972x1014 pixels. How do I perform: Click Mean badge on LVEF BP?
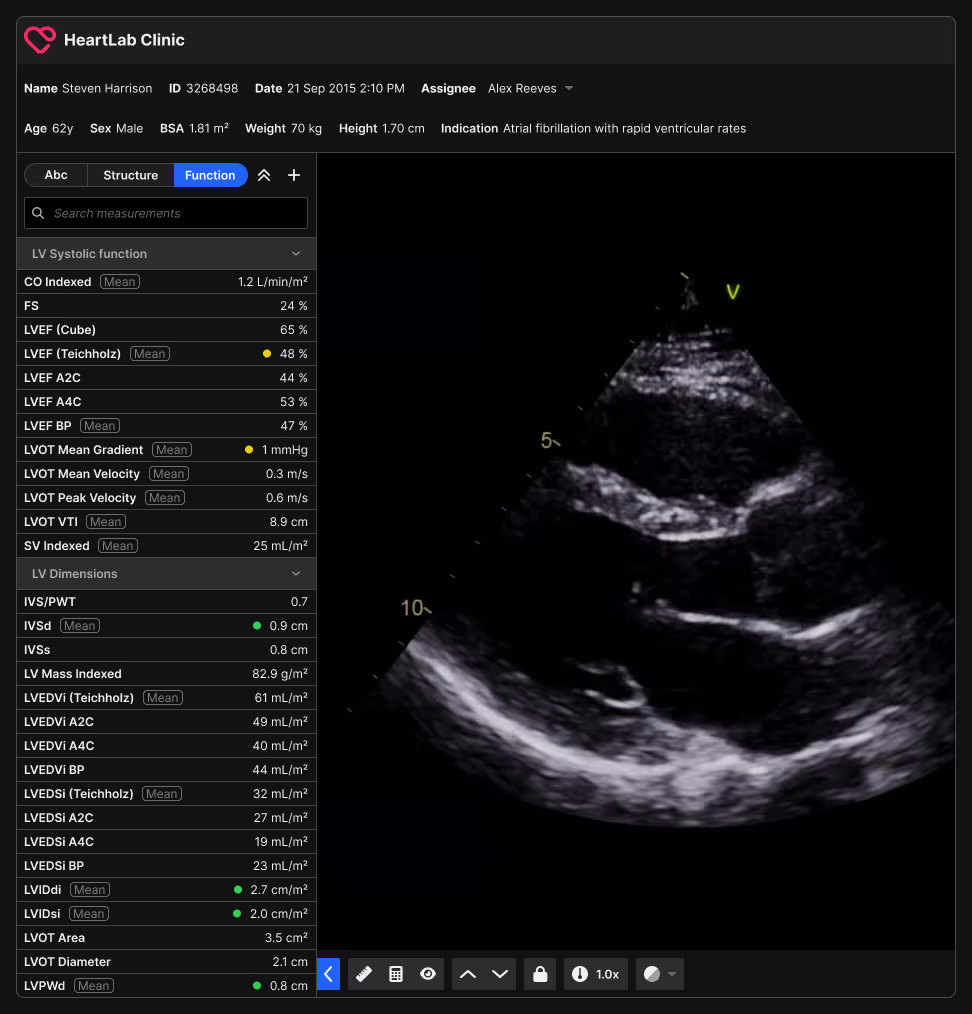[x=100, y=426]
